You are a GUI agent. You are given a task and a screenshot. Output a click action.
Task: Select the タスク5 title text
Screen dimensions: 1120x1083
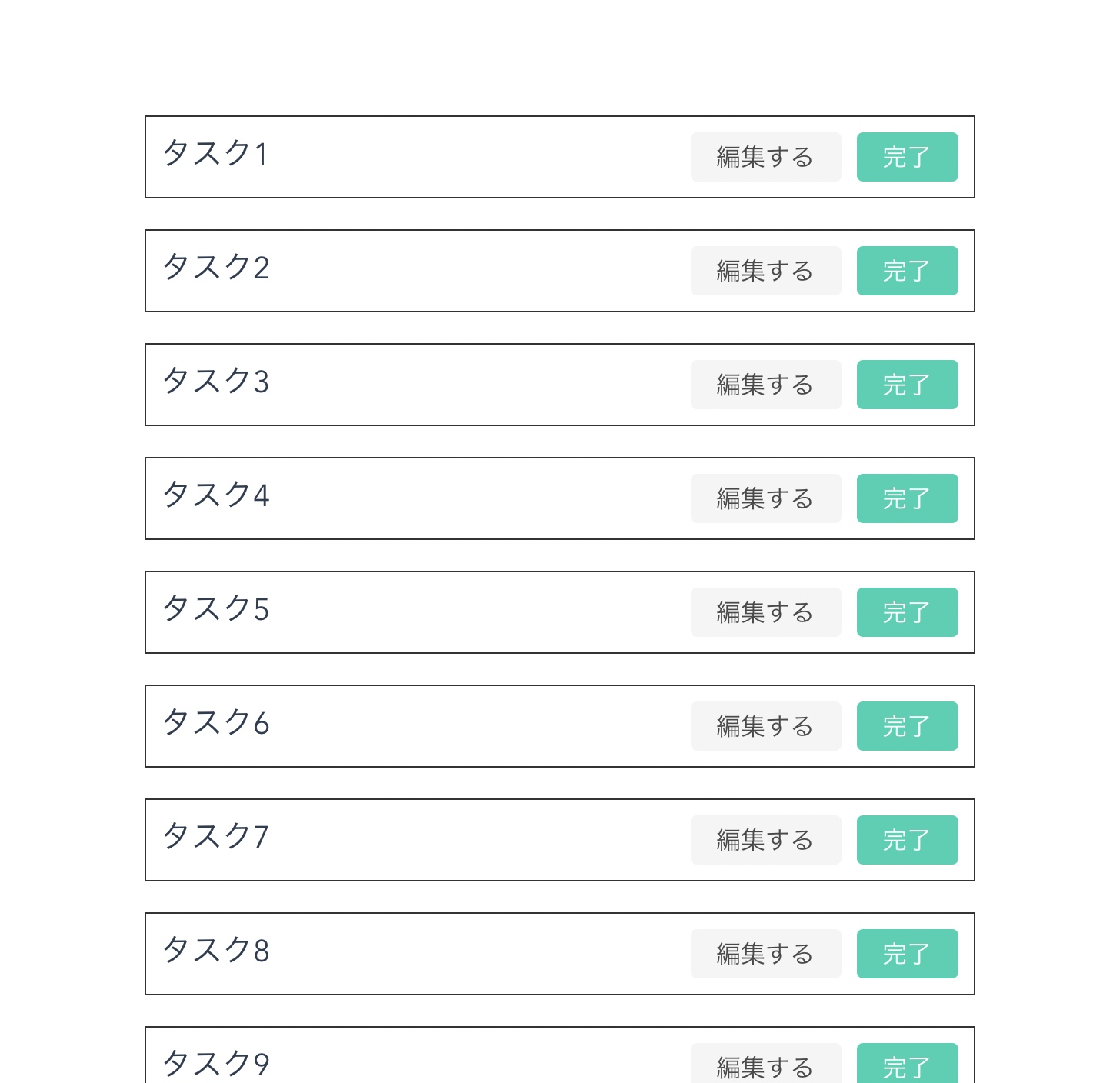[x=216, y=608]
